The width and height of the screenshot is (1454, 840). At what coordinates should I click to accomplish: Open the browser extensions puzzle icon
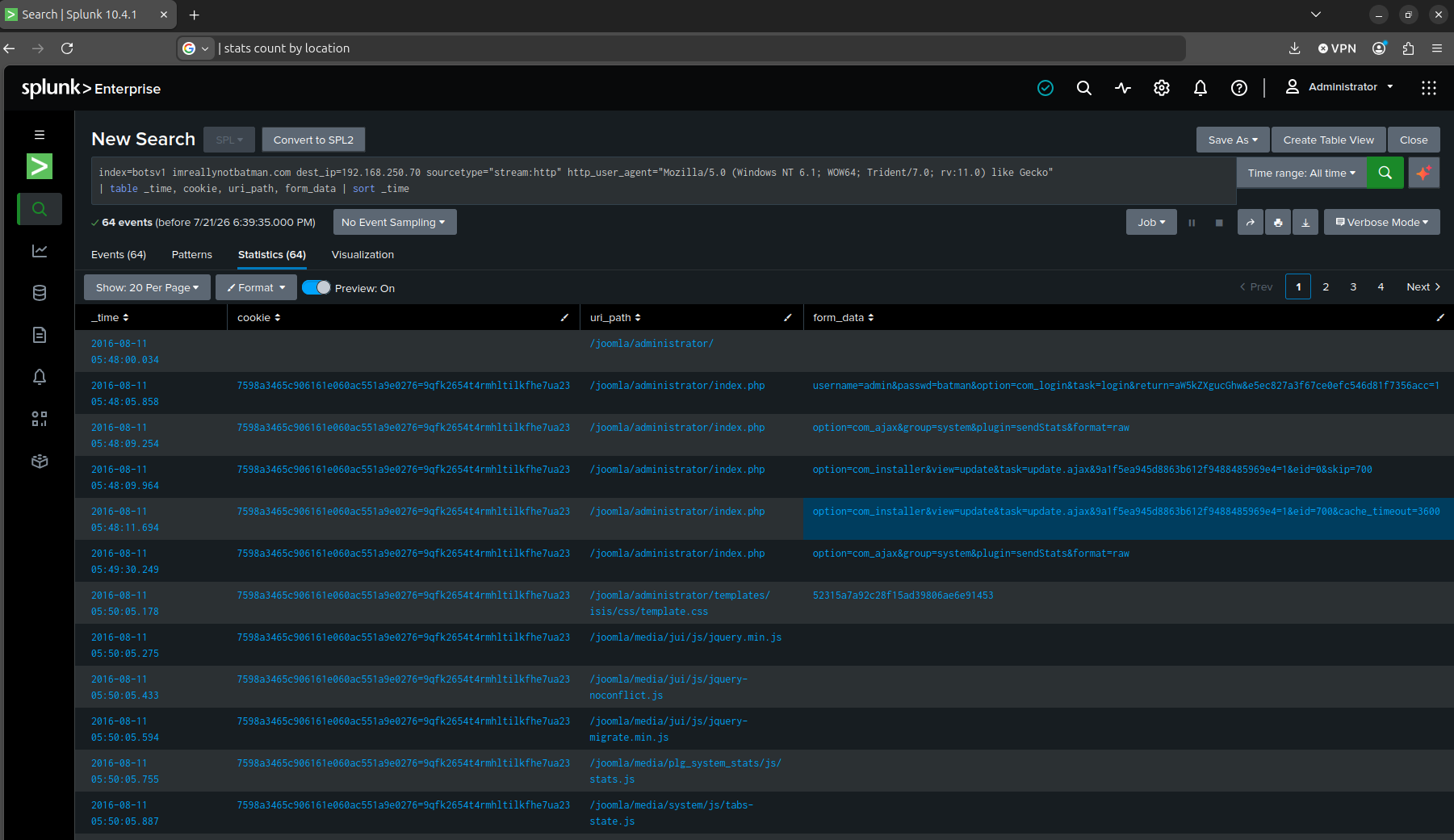click(1408, 48)
